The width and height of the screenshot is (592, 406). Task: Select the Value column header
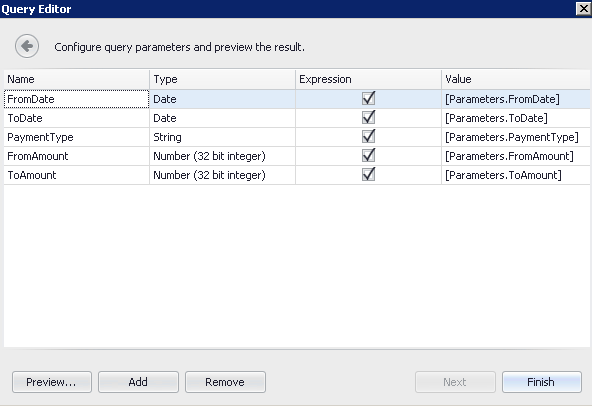515,79
